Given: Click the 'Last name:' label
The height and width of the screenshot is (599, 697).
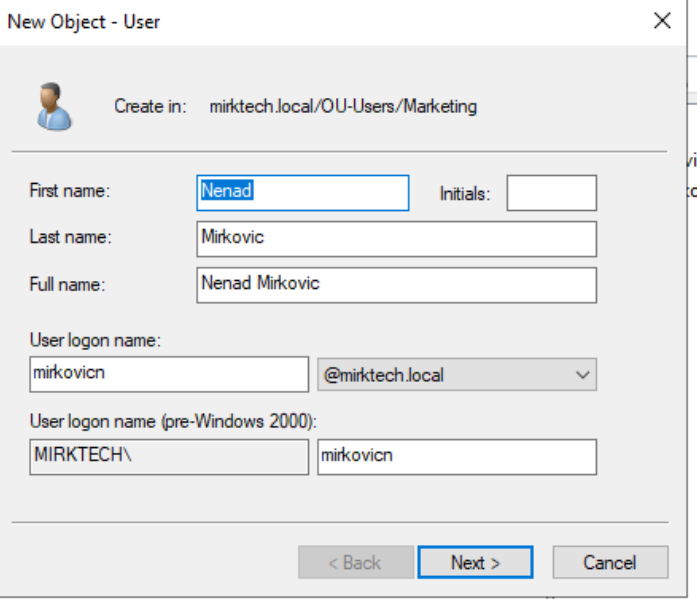Looking at the screenshot, I should click(70, 237).
